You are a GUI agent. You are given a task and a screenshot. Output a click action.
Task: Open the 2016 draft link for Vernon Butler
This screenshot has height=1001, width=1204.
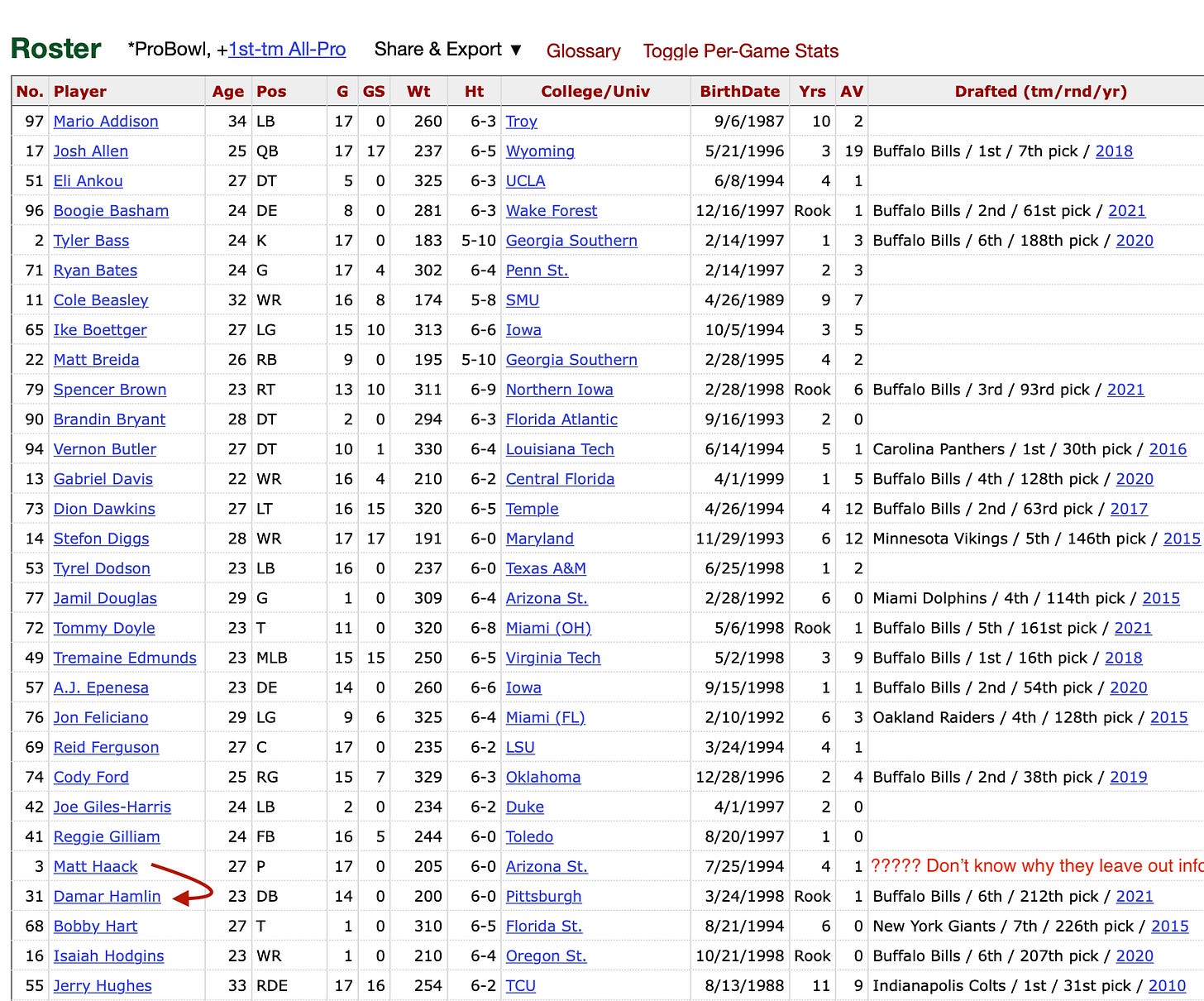(x=1168, y=449)
